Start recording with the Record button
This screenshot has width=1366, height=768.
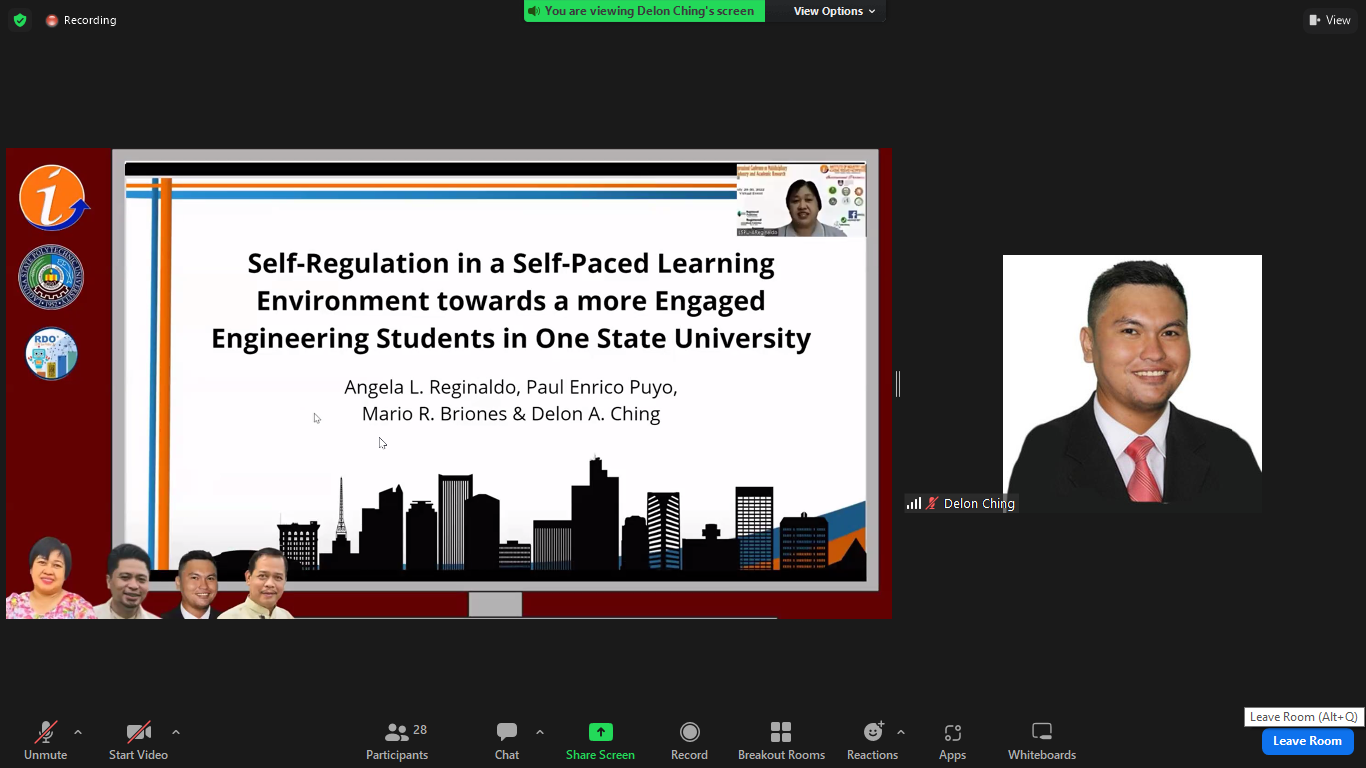pyautogui.click(x=689, y=741)
